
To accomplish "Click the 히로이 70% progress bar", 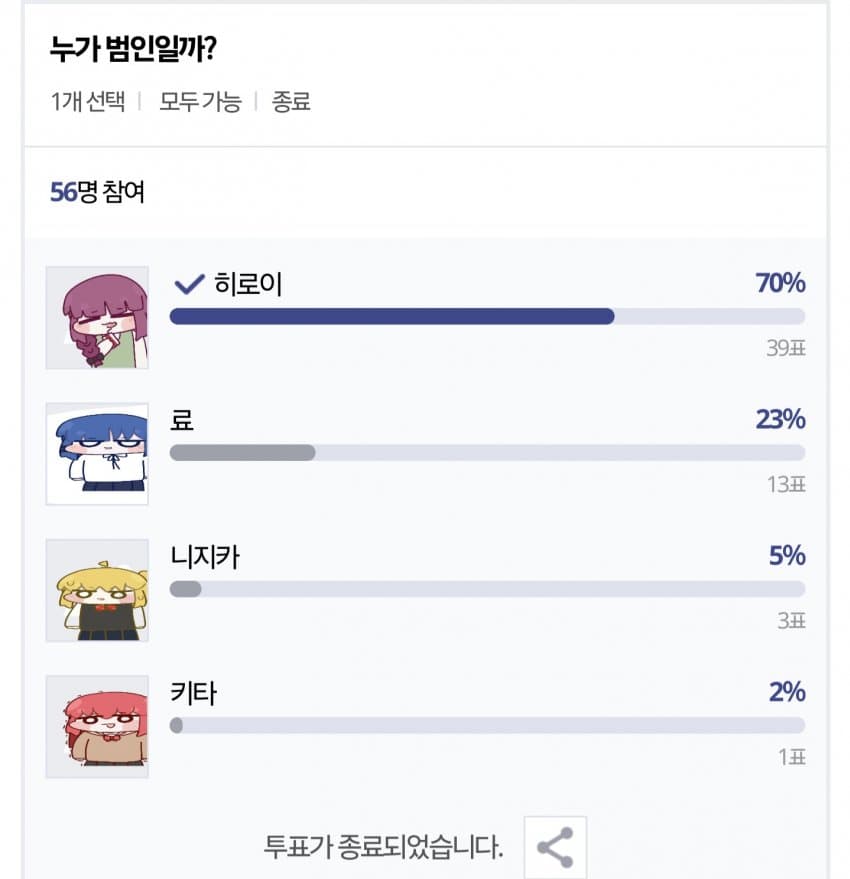I will tap(487, 316).
